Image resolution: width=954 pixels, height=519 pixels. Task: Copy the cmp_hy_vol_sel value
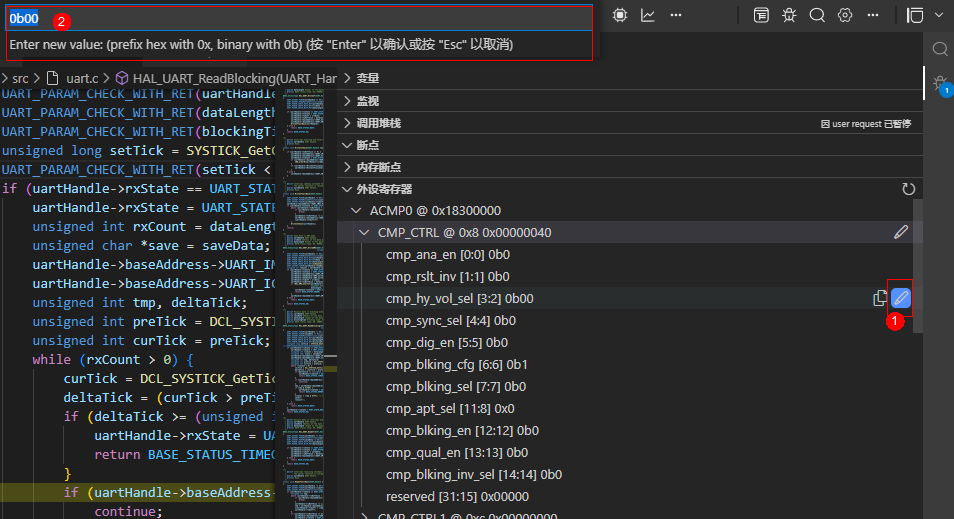pyautogui.click(x=880, y=298)
